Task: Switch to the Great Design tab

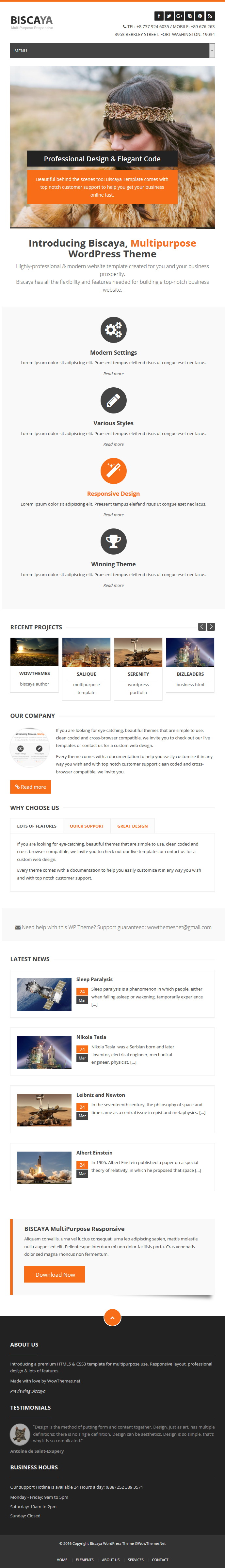Action: coord(133,826)
